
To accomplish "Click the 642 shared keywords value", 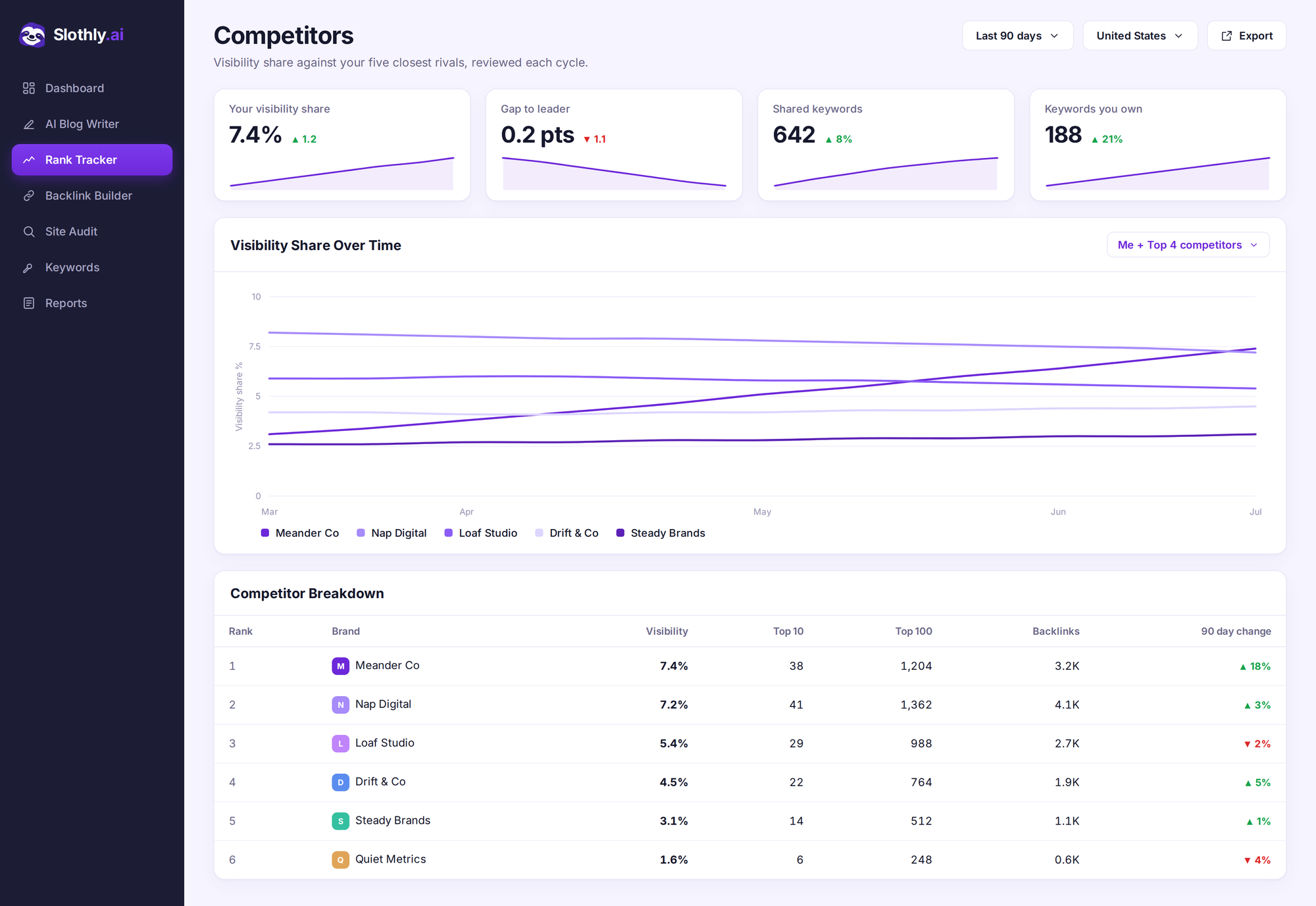I will point(794,135).
